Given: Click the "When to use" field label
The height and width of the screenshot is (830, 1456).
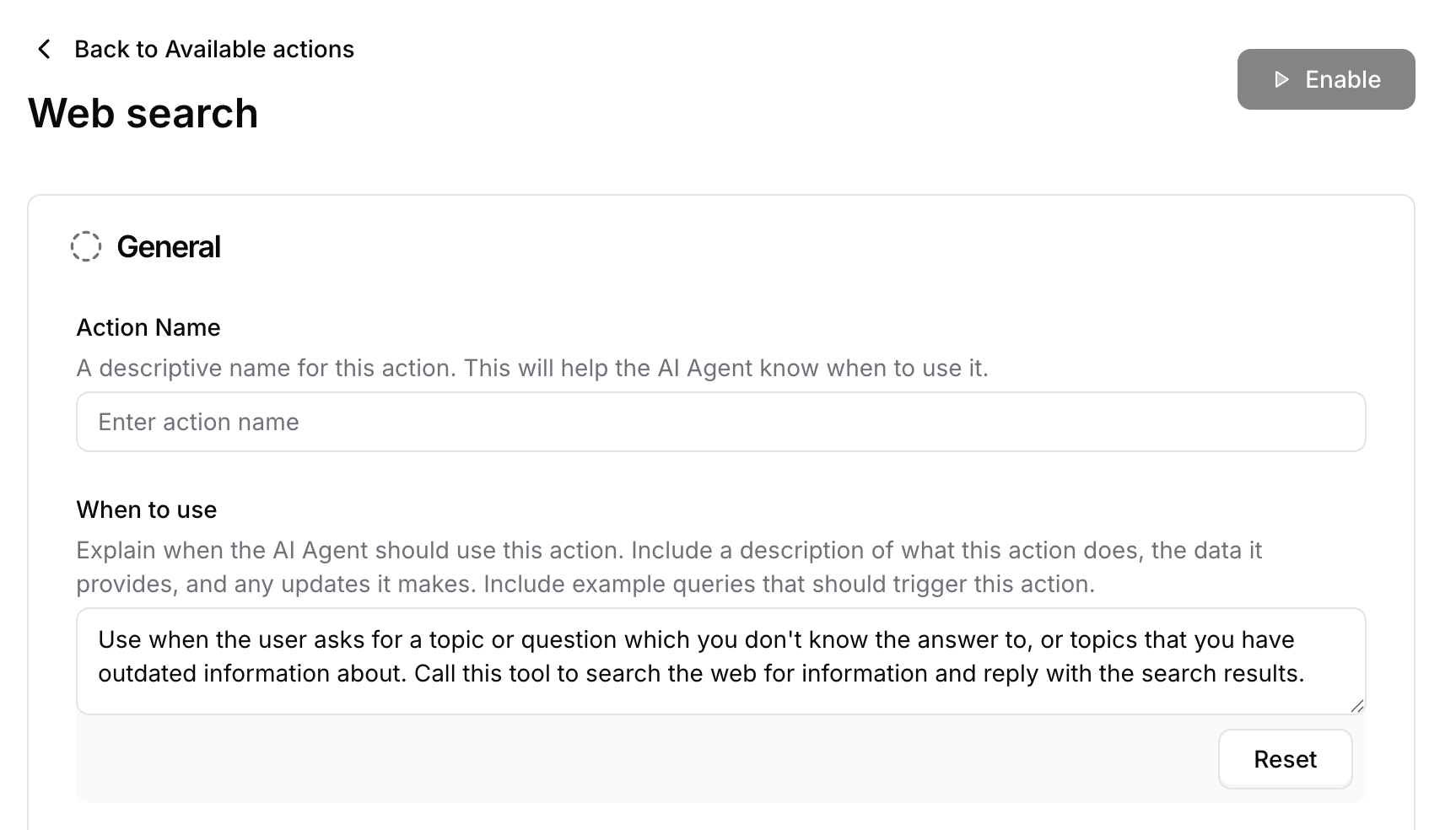Looking at the screenshot, I should click(x=147, y=509).
